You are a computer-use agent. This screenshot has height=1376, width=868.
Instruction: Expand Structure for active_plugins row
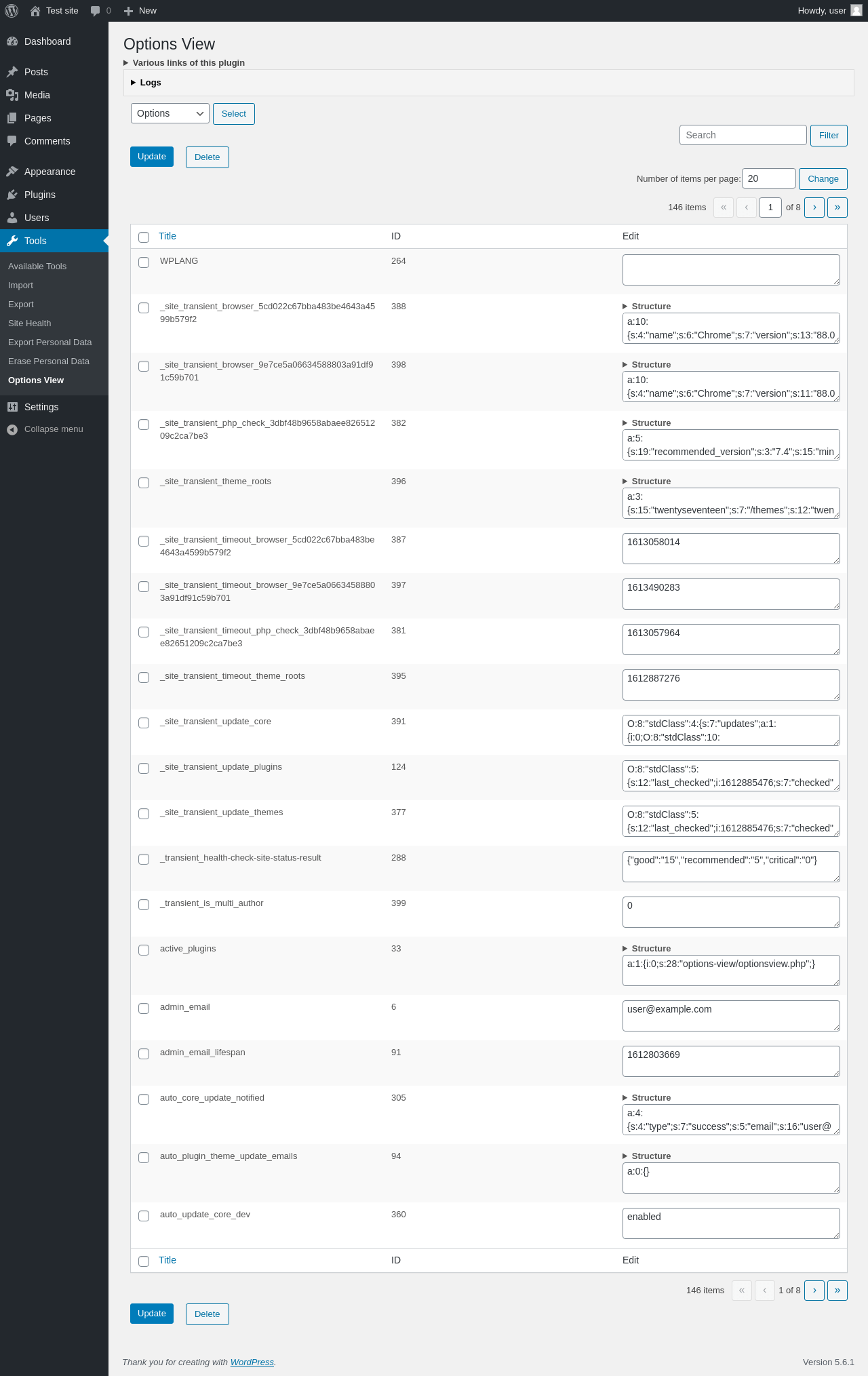tap(647, 949)
